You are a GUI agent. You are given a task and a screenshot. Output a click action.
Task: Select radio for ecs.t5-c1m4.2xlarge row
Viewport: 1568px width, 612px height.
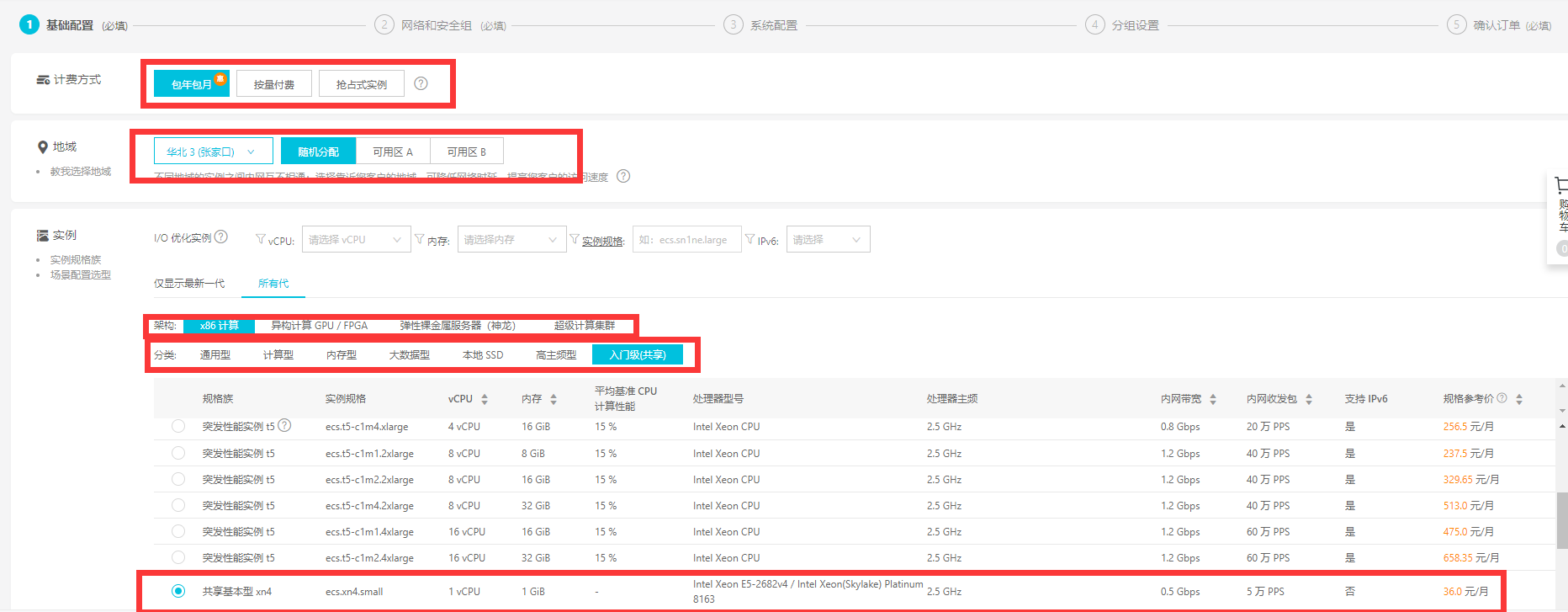point(178,505)
